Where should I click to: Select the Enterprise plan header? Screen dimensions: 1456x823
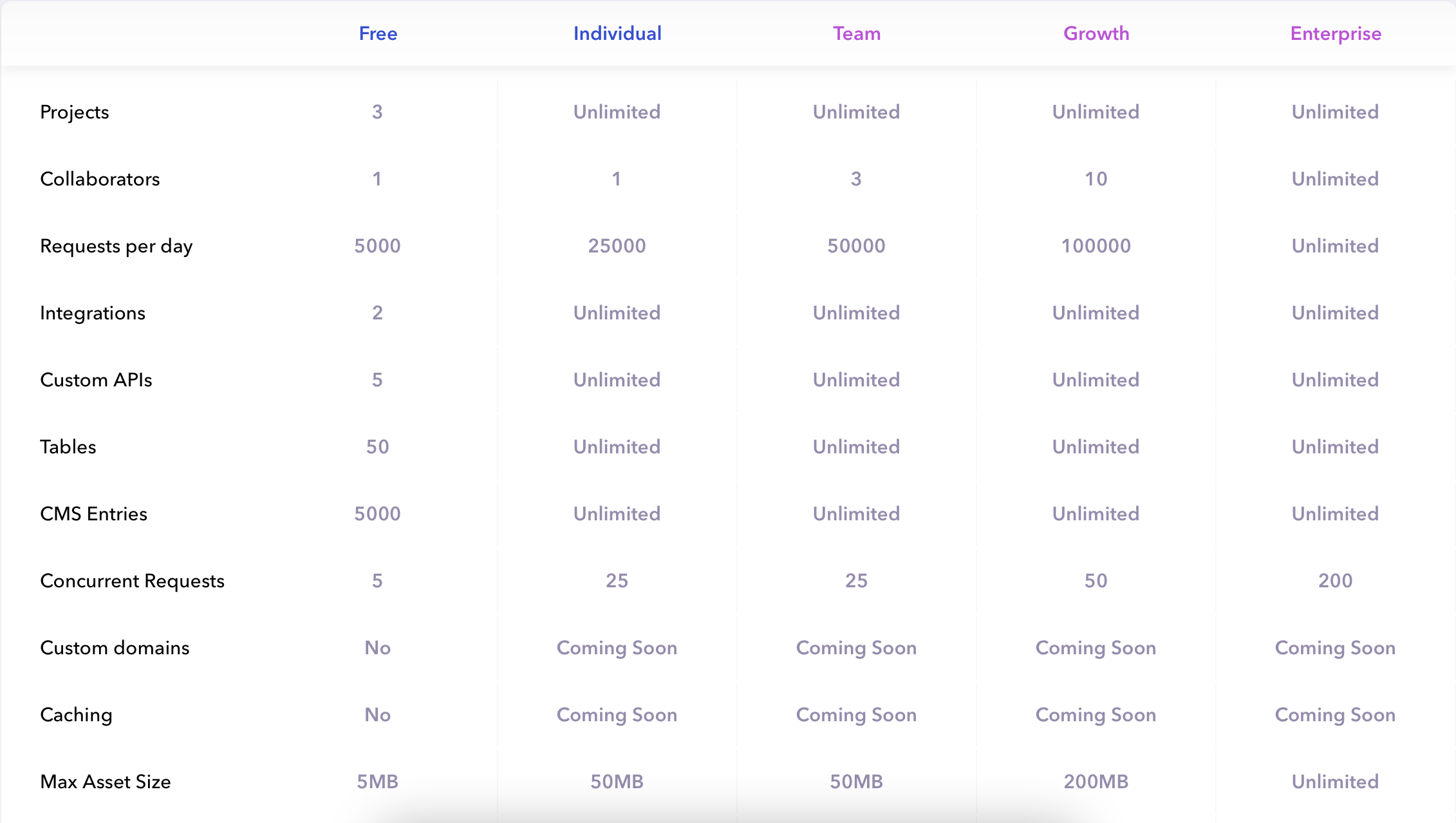click(x=1336, y=33)
